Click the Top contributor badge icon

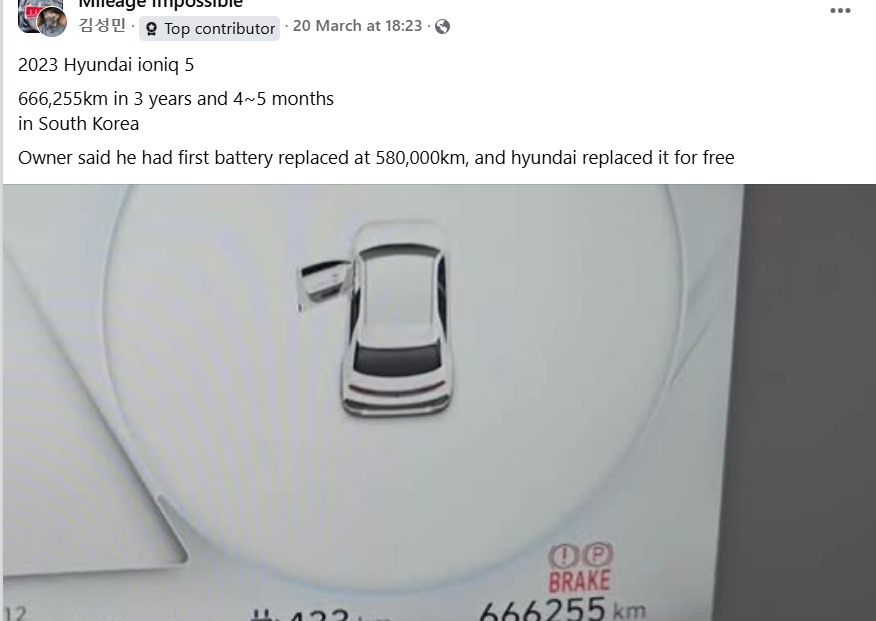151,28
